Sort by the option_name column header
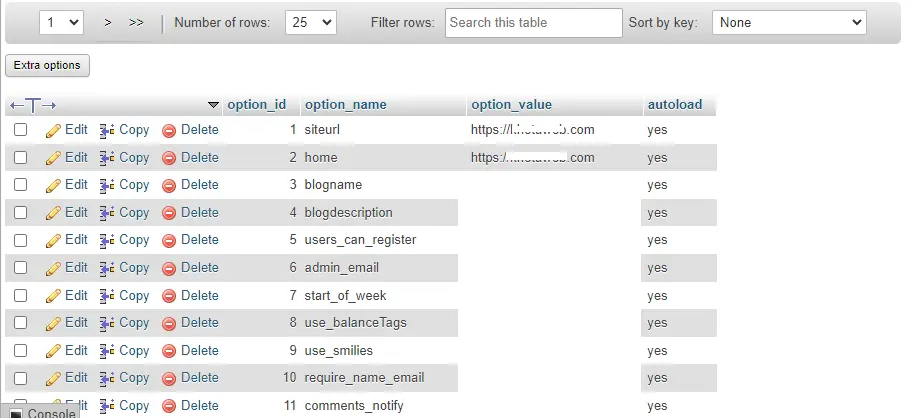Screen dimensions: 912x418 click(345, 104)
